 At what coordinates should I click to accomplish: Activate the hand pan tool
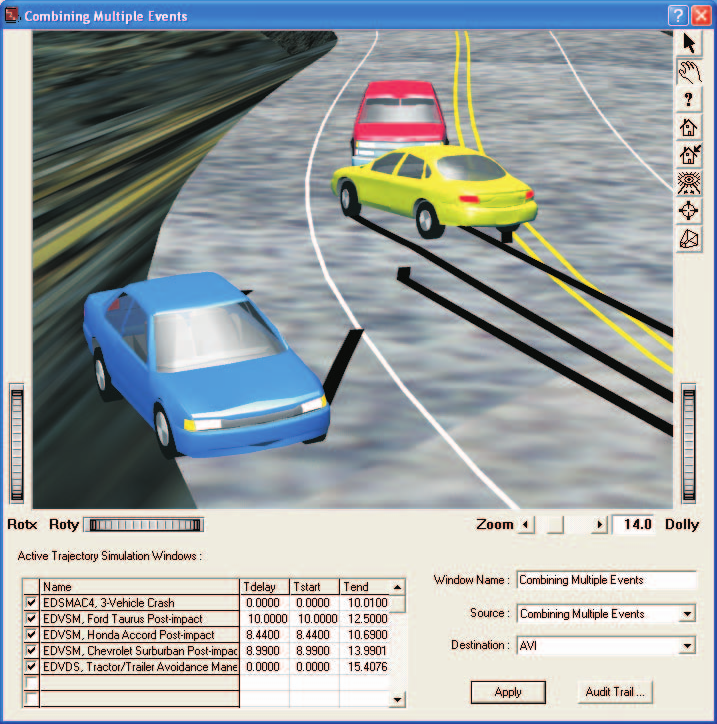click(x=689, y=72)
